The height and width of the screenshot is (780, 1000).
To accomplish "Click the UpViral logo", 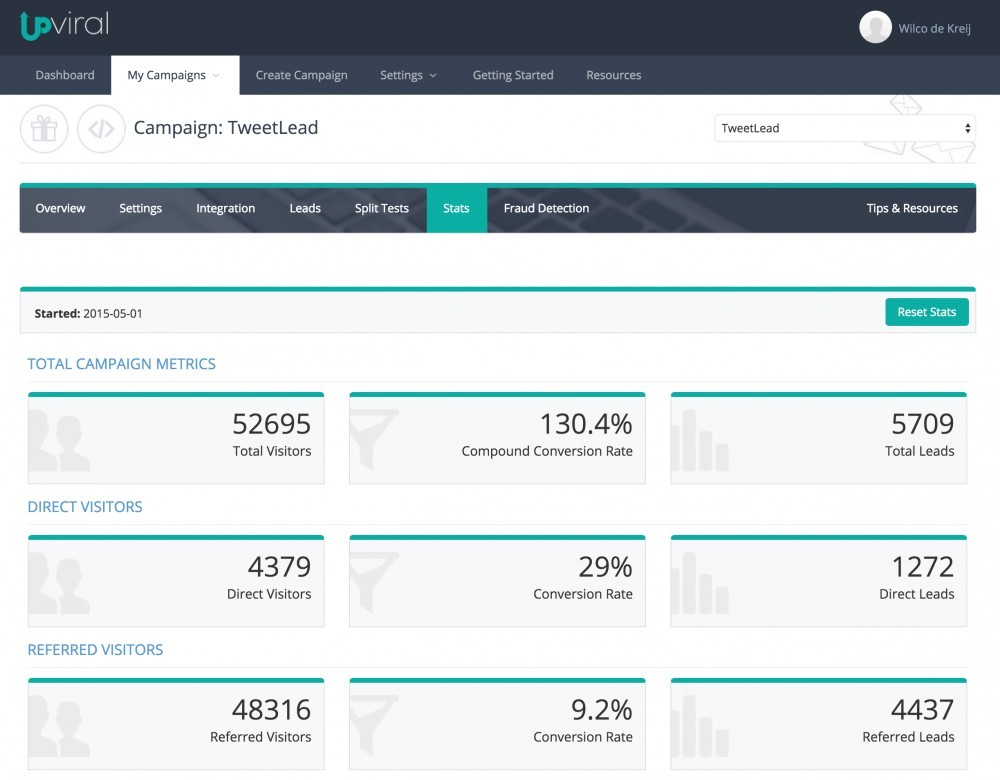I will pos(64,26).
